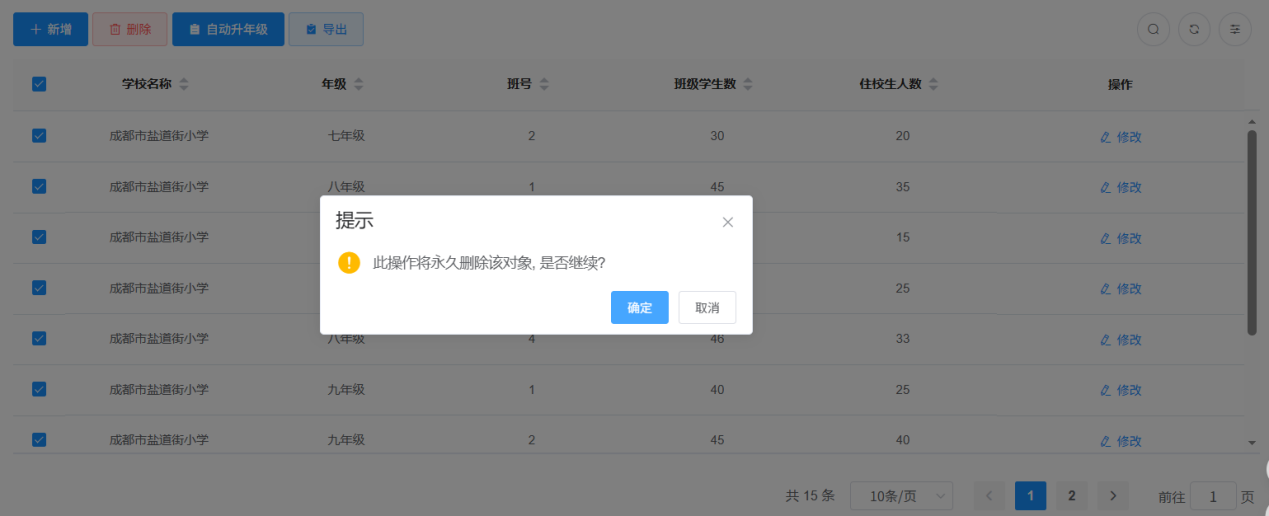The image size is (1269, 516).
Task: Go to next page arrow
Action: [x=1113, y=496]
